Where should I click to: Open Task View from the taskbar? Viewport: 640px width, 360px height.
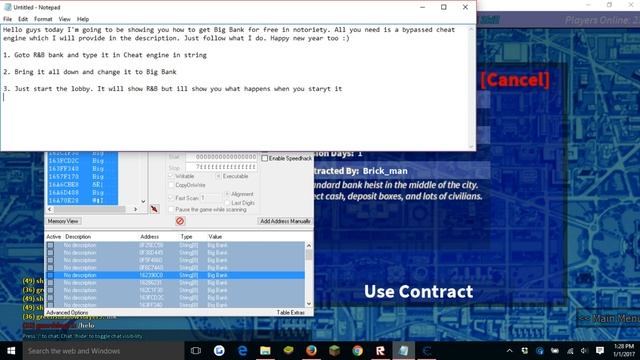[x=196, y=351]
